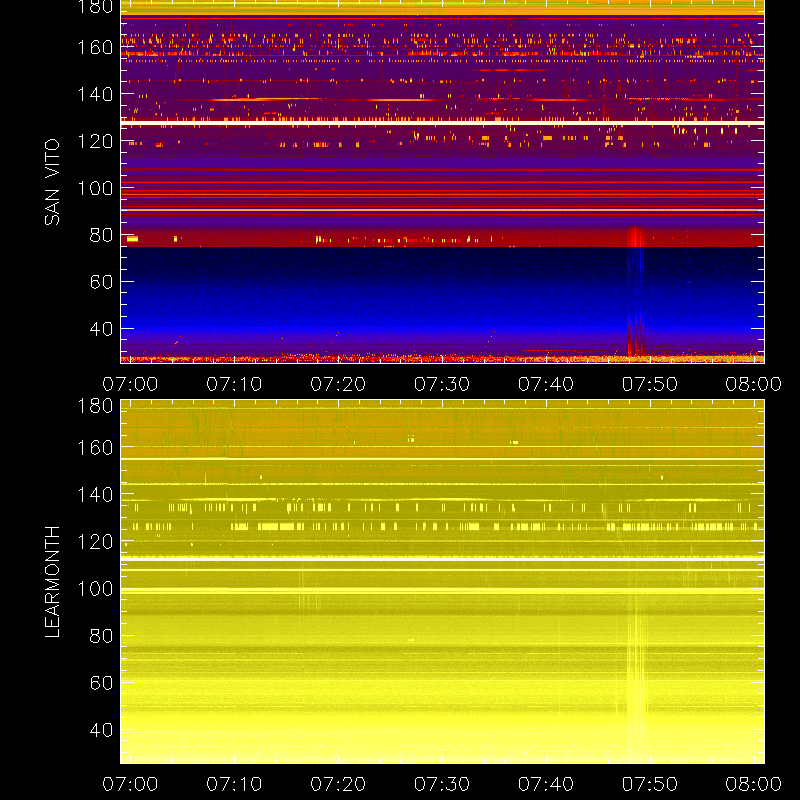
Task: Choose the 40 frequency label on Learmonth axis
Action: click(x=101, y=730)
